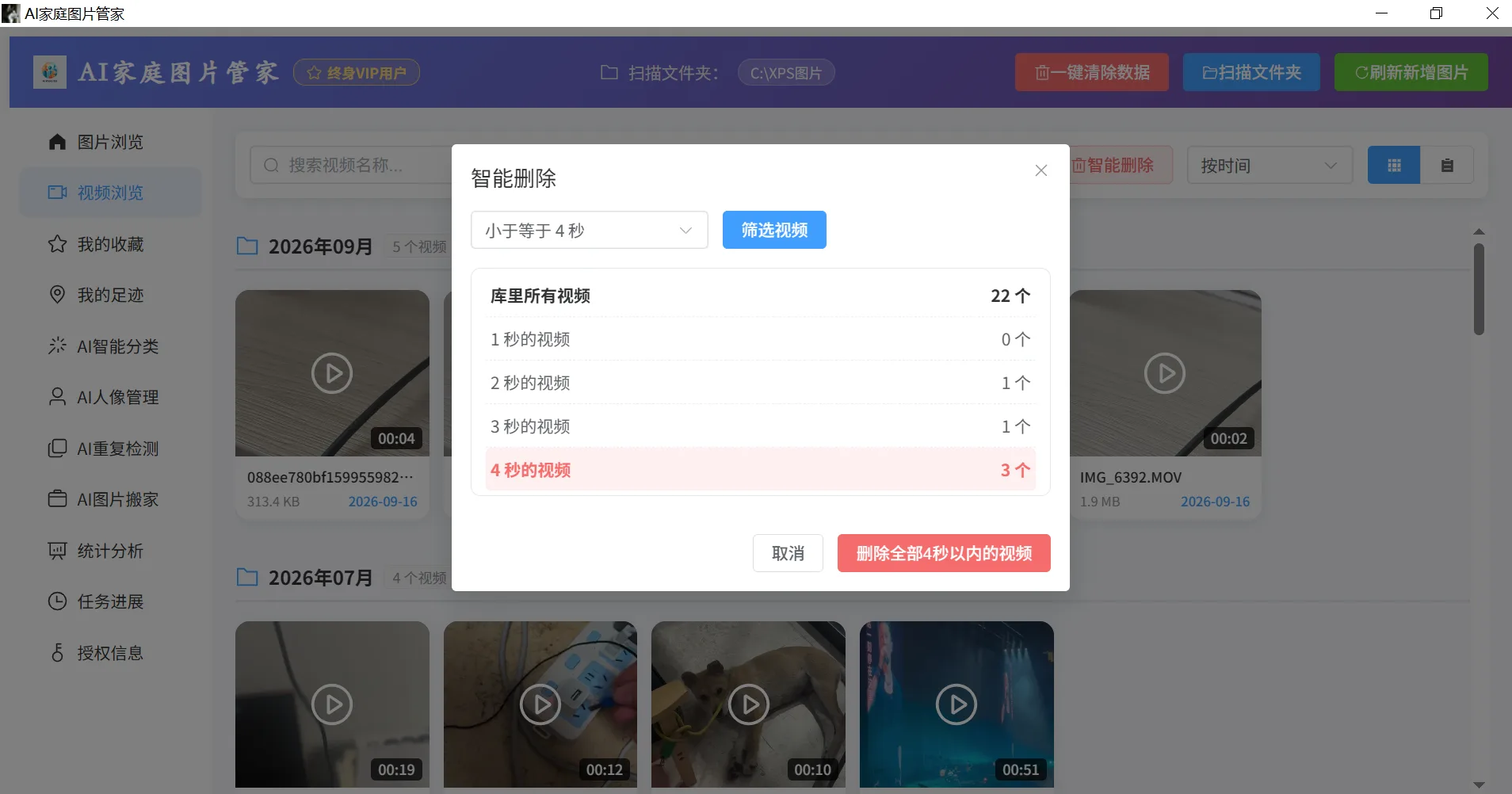Viewport: 1512px width, 794px height.
Task: Click the 库里所有视频 summary row
Action: pyautogui.click(x=760, y=296)
